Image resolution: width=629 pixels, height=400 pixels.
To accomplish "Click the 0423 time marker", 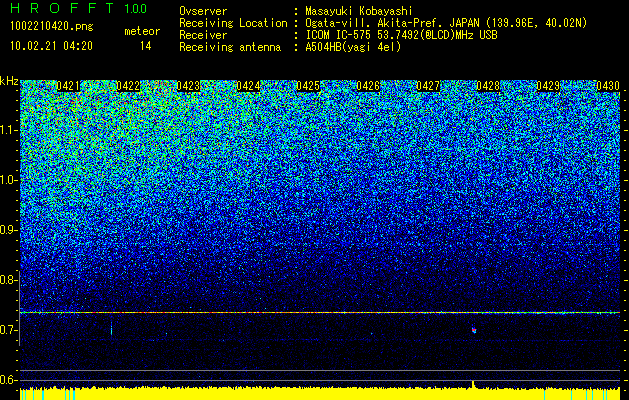I will (x=188, y=86).
